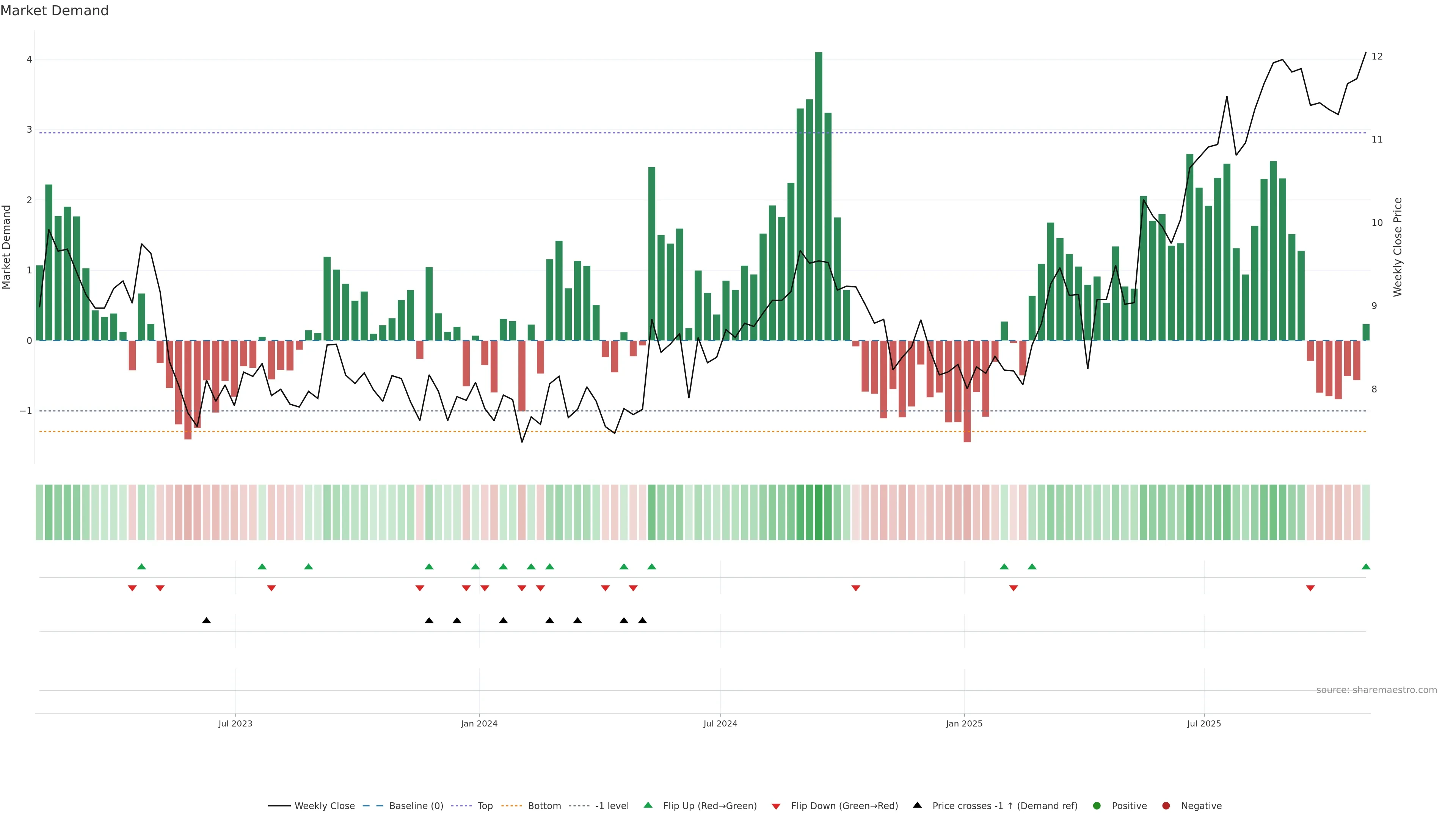1456x819 pixels.
Task: Click the tallest green demand bar above 4
Action: pyautogui.click(x=819, y=192)
